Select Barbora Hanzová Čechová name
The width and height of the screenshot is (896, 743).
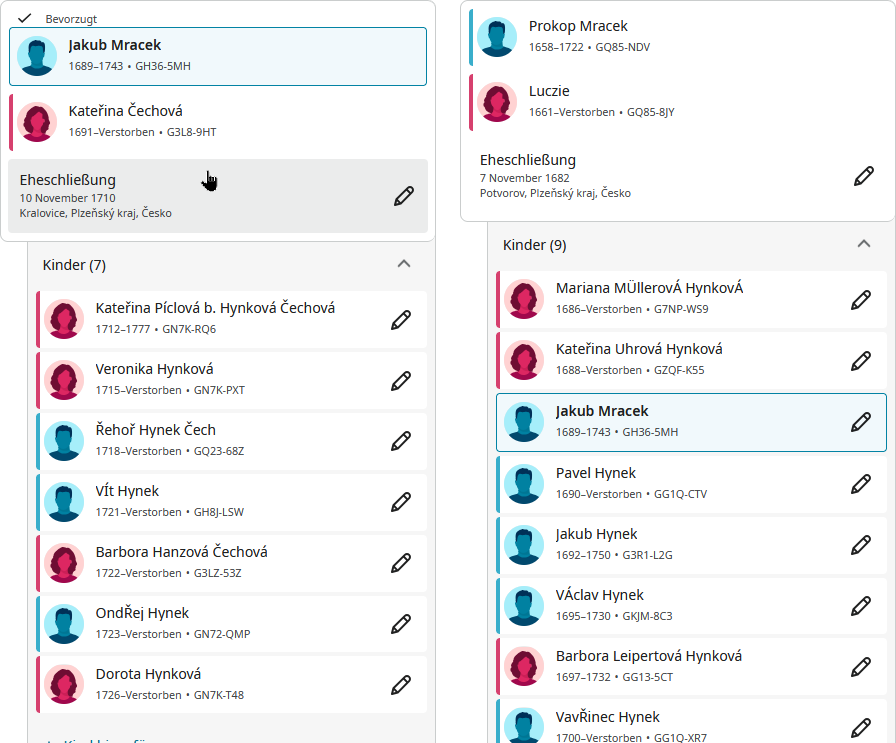point(181,552)
